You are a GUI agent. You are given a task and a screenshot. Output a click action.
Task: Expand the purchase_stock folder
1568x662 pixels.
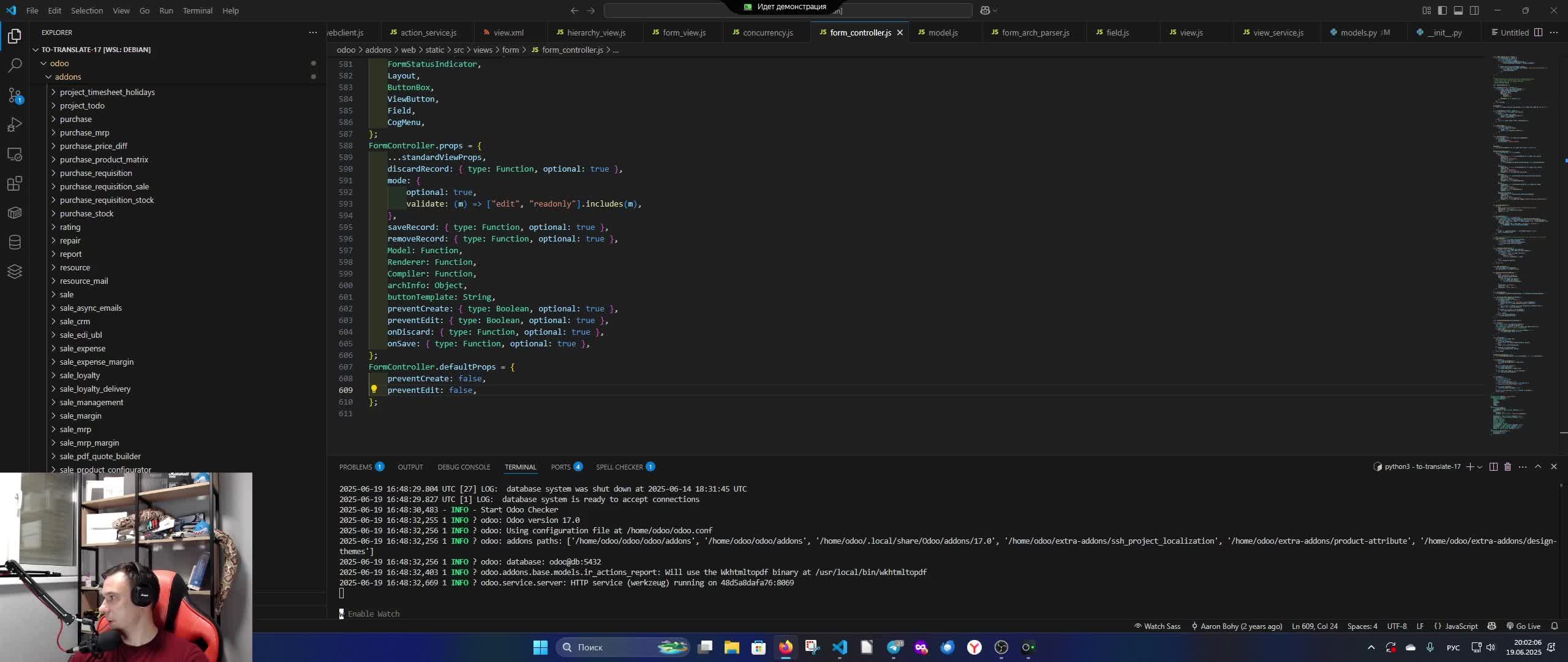(86, 214)
